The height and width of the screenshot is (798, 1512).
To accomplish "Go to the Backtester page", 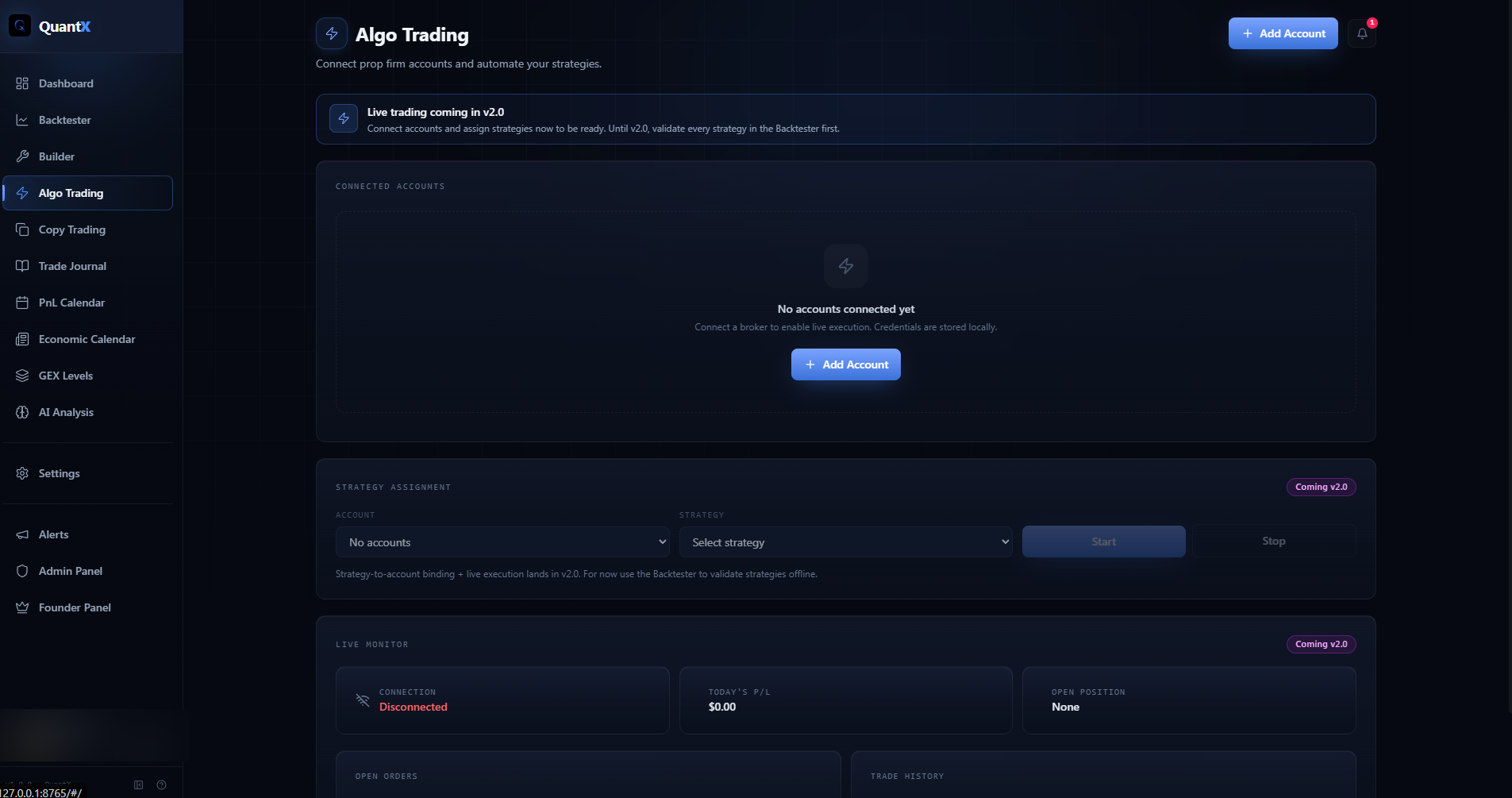I will (x=88, y=120).
